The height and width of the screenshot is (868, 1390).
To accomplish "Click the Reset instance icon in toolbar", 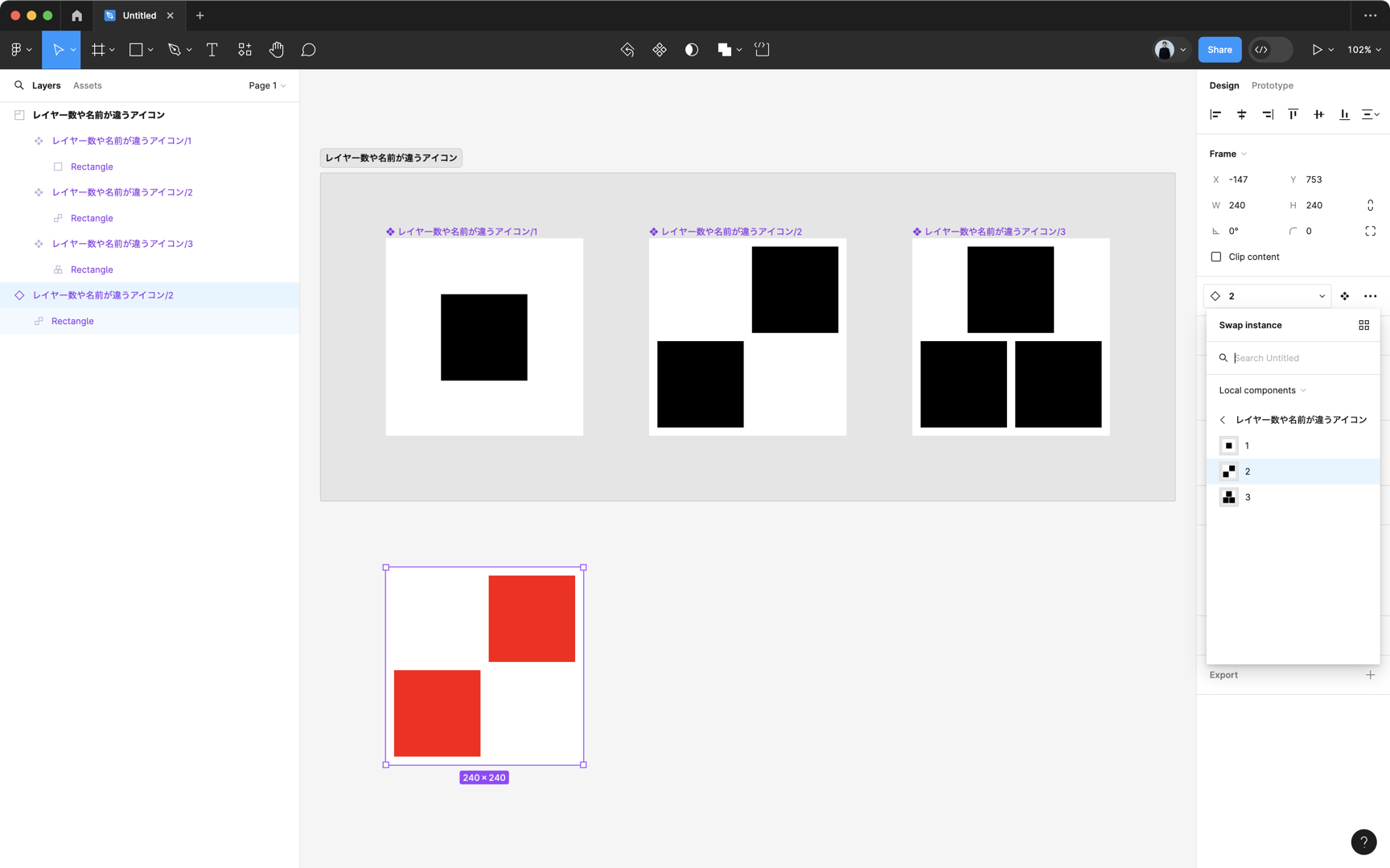I will 627,50.
